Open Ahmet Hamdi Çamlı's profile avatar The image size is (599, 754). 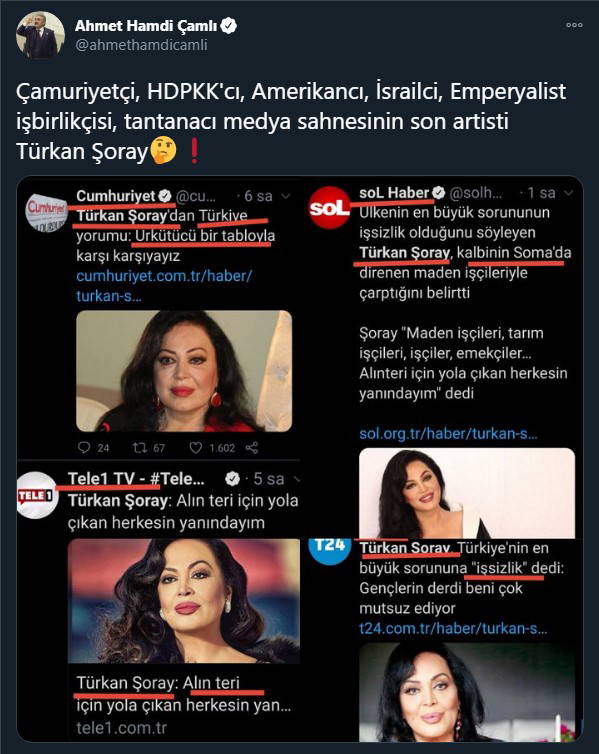[x=40, y=35]
